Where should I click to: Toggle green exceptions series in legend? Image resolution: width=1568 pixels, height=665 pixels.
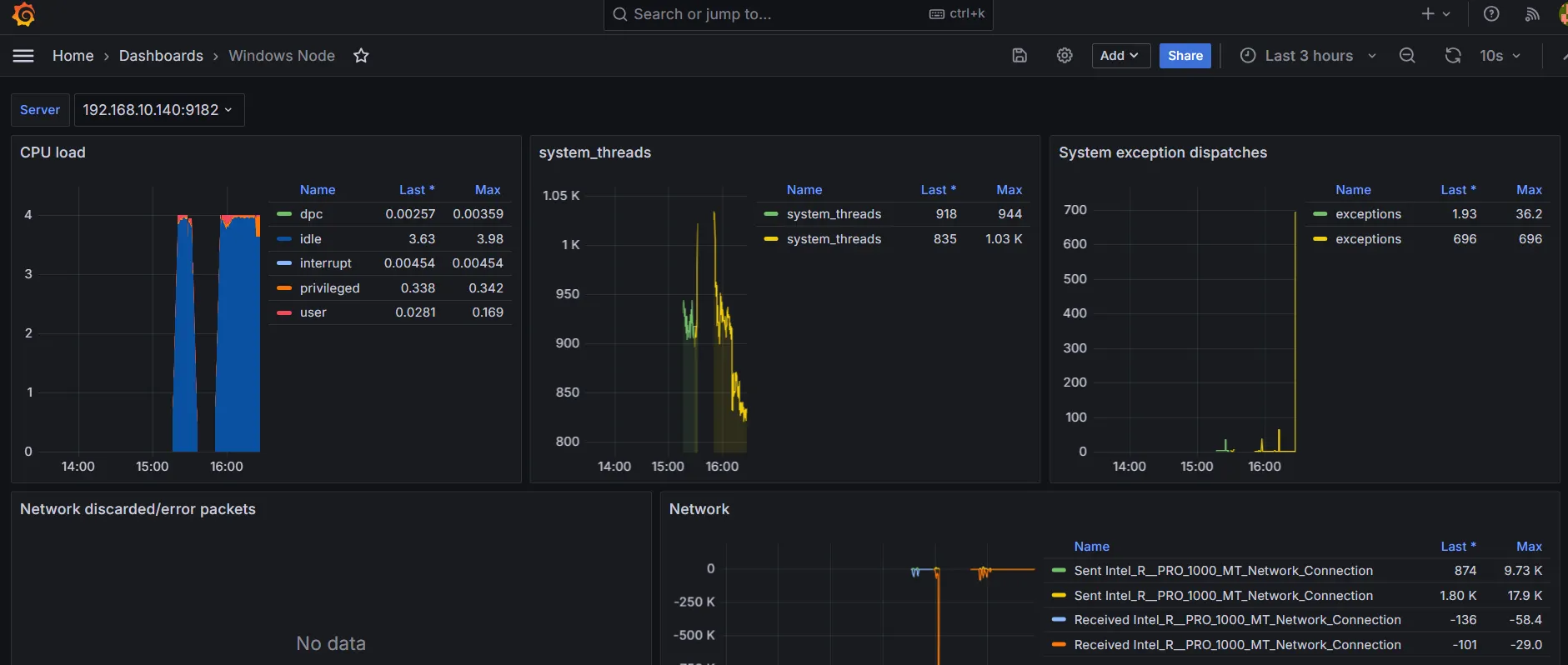pyautogui.click(x=1367, y=214)
